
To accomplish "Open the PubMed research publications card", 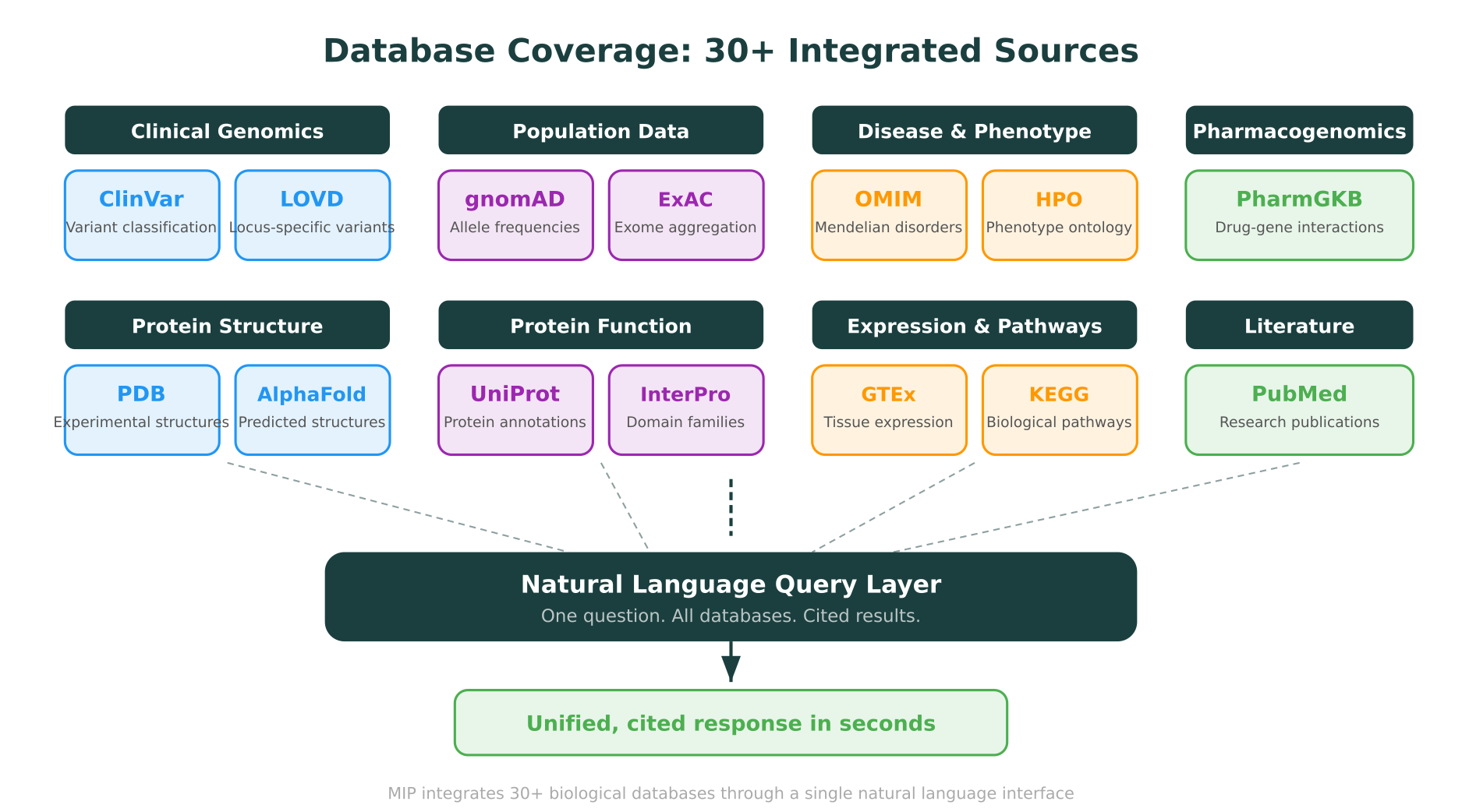I will 1299,410.
